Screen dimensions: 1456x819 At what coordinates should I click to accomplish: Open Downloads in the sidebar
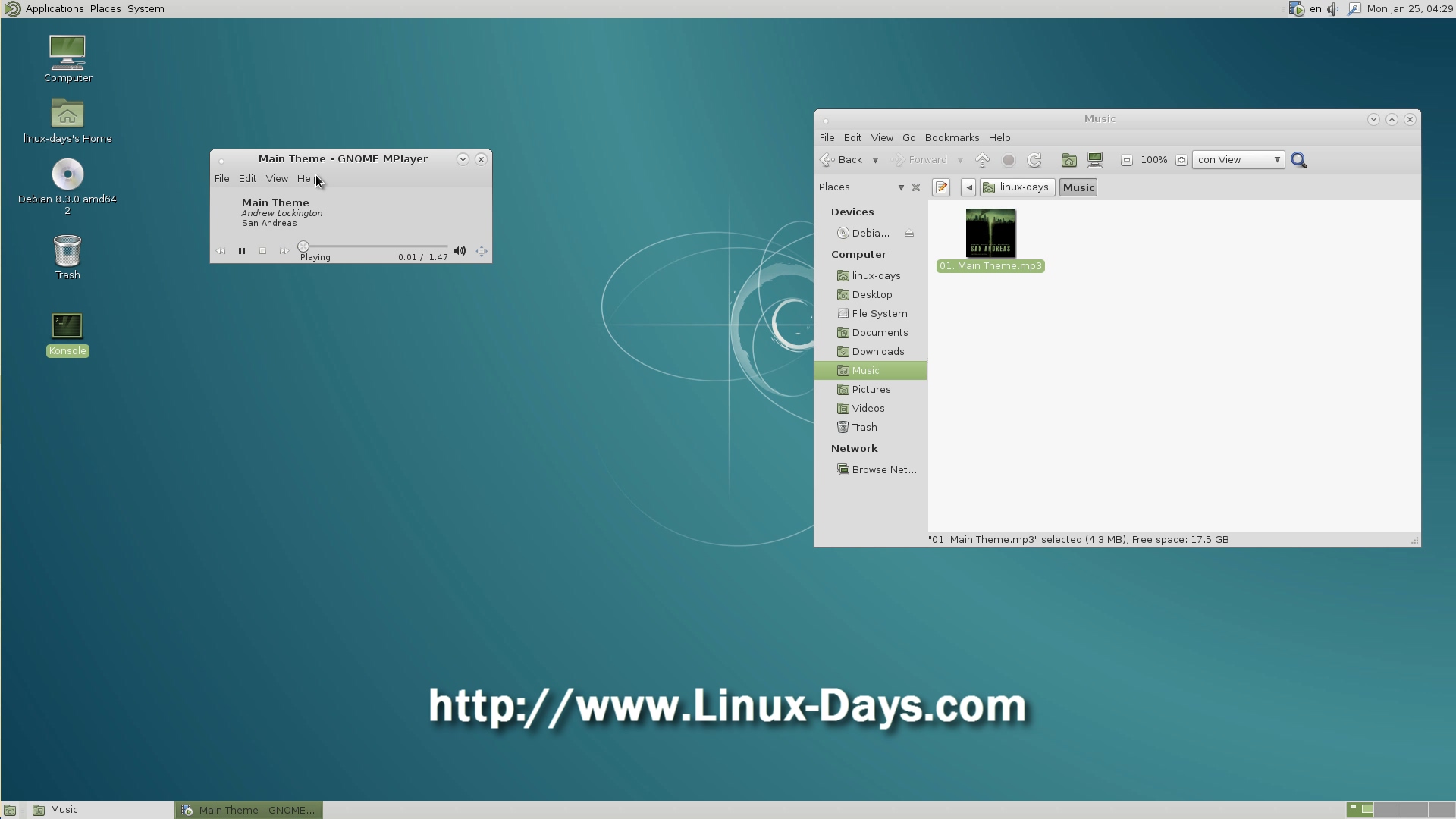pyautogui.click(x=871, y=352)
